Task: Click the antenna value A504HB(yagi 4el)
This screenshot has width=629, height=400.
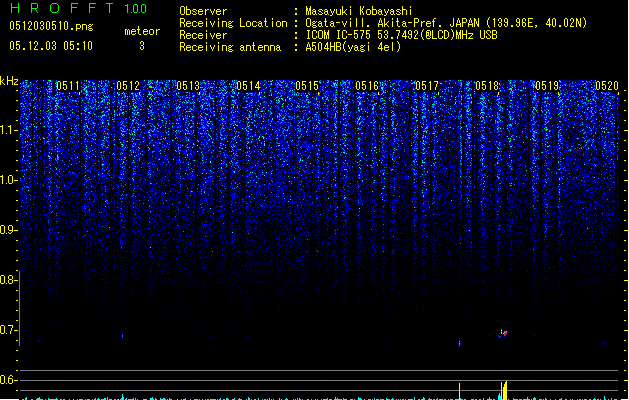Action: pos(353,47)
